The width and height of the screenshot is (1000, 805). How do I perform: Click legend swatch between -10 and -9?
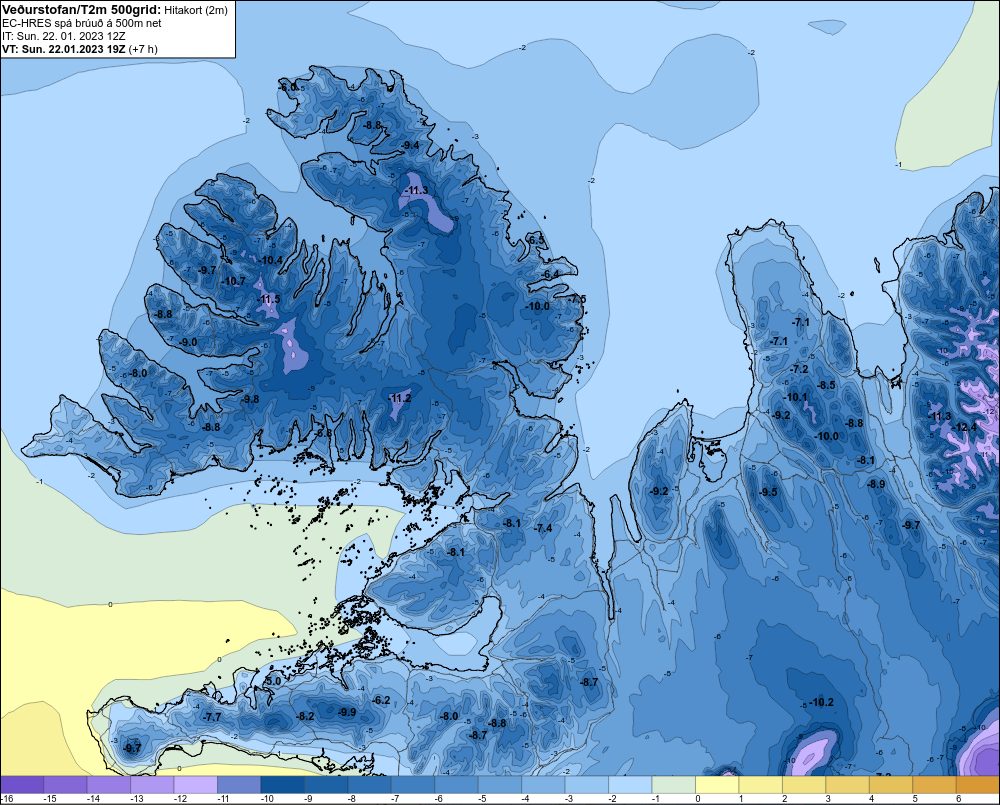click(x=282, y=785)
